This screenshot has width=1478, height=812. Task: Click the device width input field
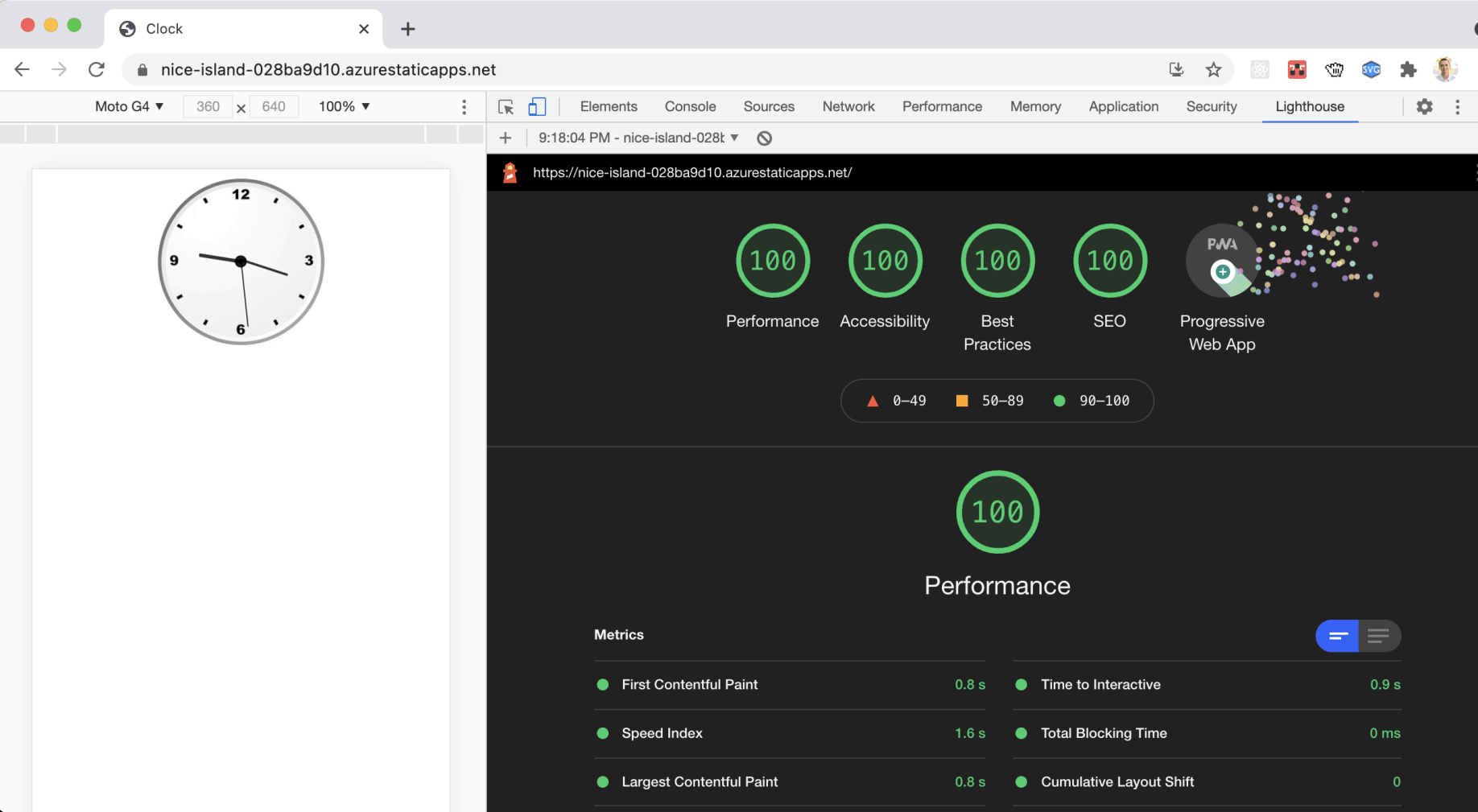click(208, 106)
